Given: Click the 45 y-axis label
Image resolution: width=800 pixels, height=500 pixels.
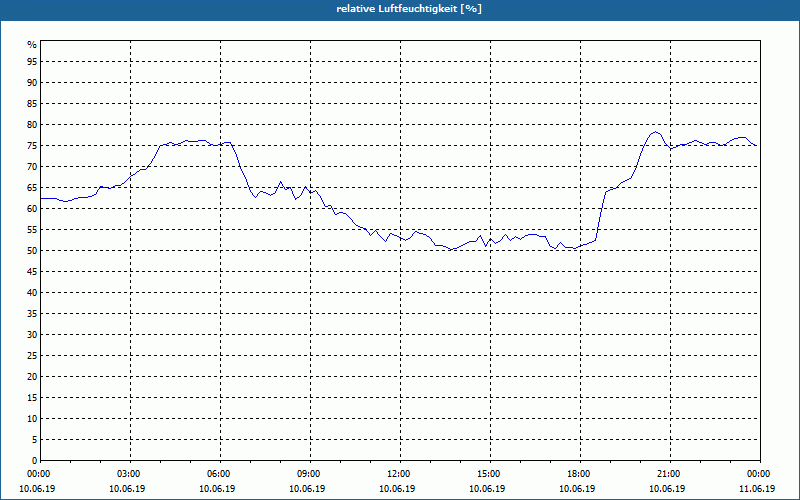Looking at the screenshot, I should click(32, 271).
